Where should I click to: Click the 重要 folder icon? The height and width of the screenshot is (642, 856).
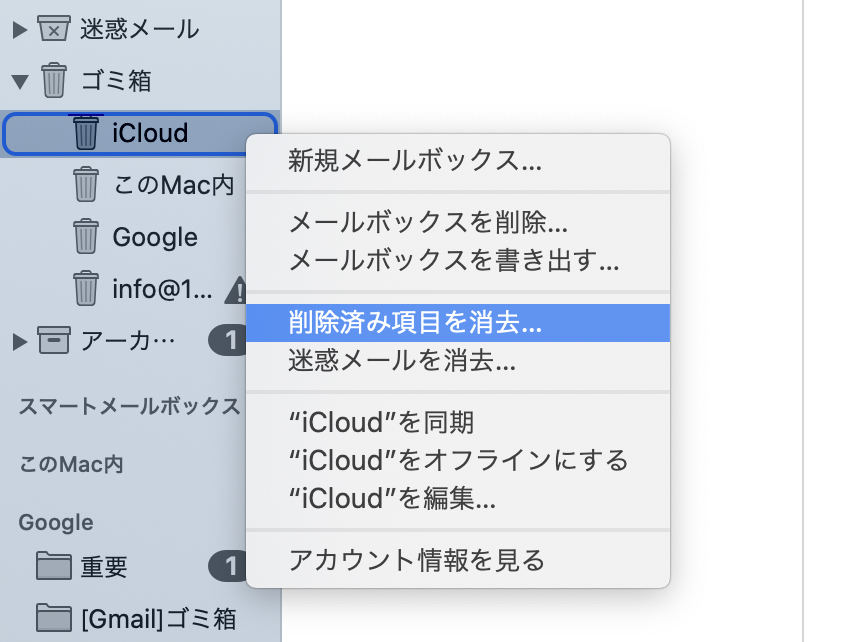pos(54,566)
